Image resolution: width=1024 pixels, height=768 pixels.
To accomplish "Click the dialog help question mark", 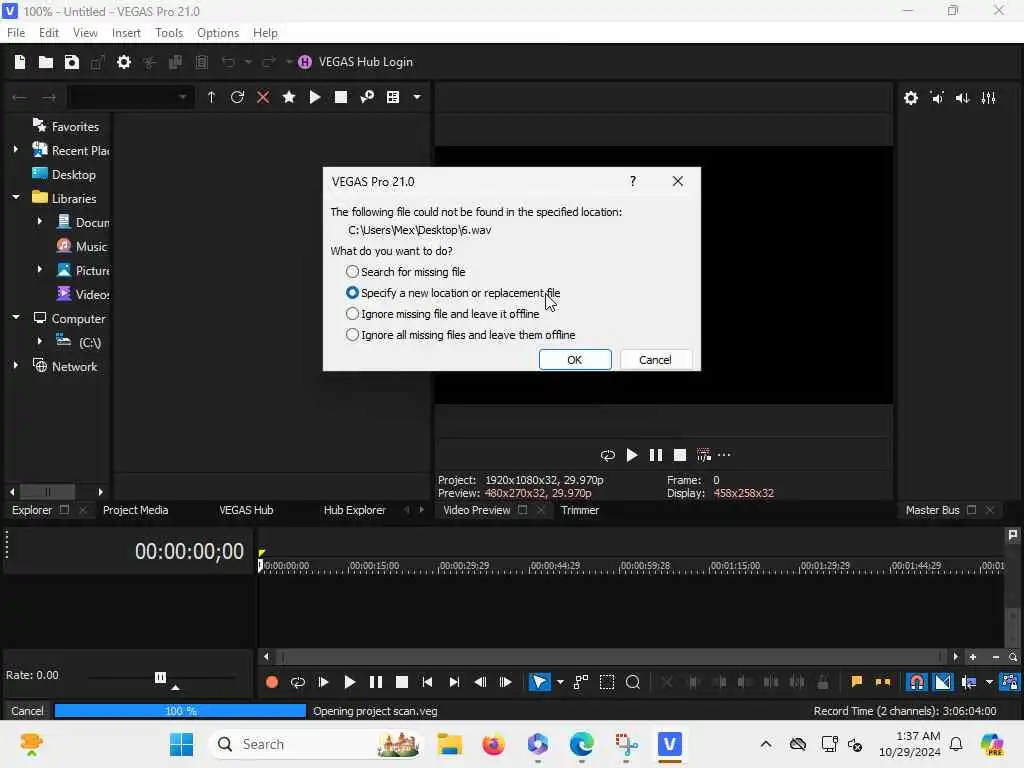I will [x=632, y=181].
